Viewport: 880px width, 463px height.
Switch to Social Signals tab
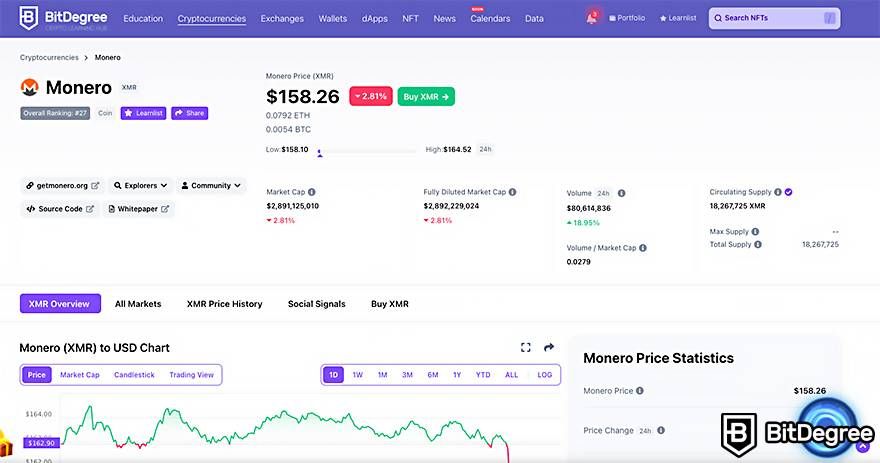pyautogui.click(x=317, y=304)
